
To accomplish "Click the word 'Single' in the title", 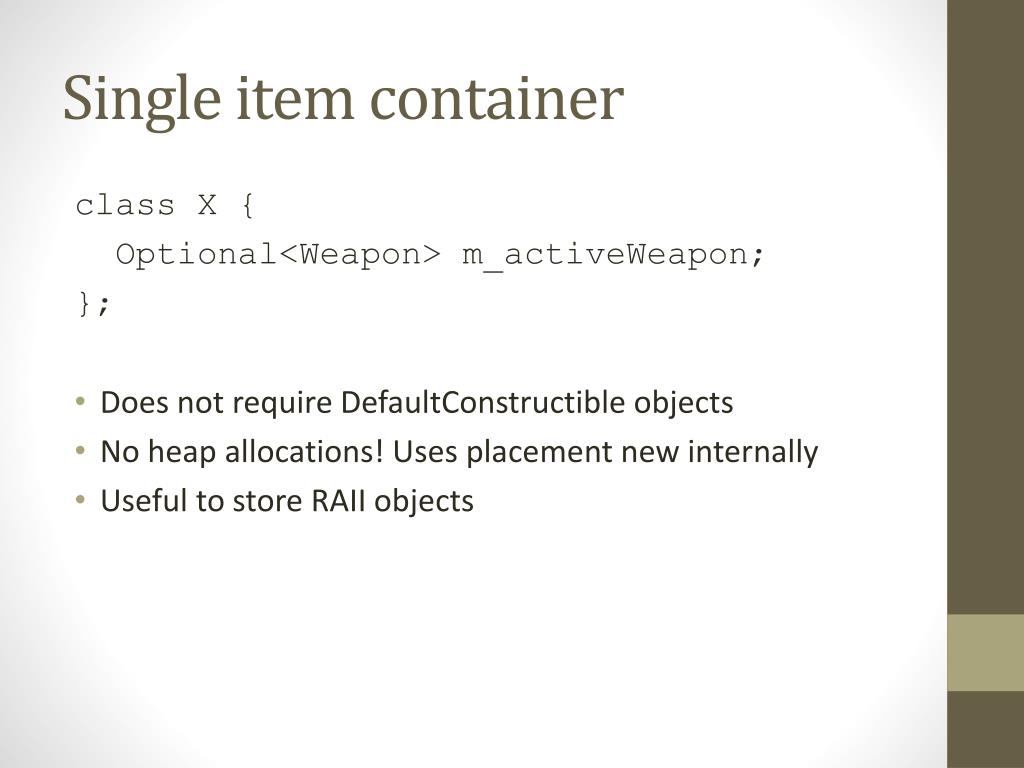I will (x=142, y=101).
